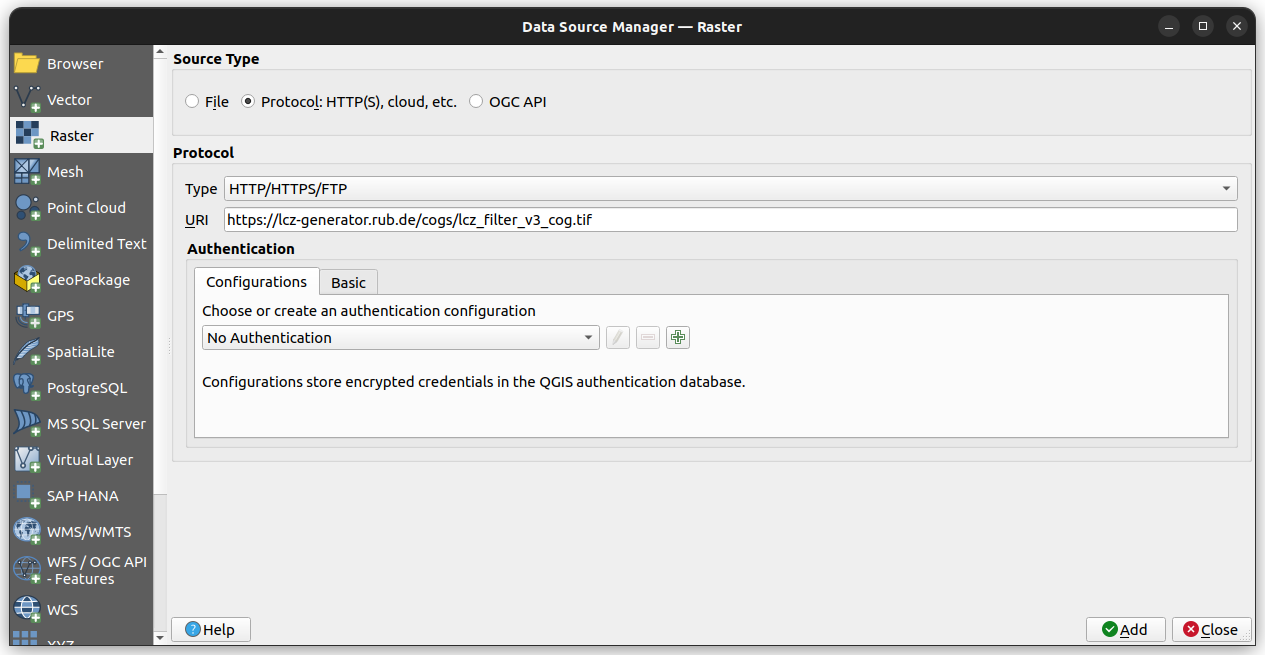The height and width of the screenshot is (655, 1265).
Task: Click text "Configurations store encrypted credentials" note
Action: pos(474,382)
